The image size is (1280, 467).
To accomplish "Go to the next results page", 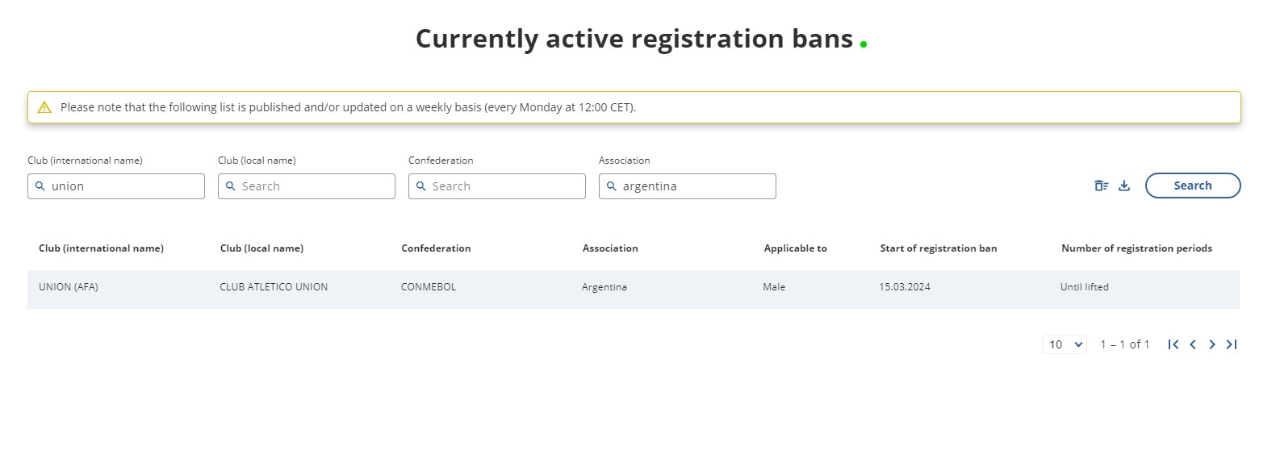I will [1212, 345].
